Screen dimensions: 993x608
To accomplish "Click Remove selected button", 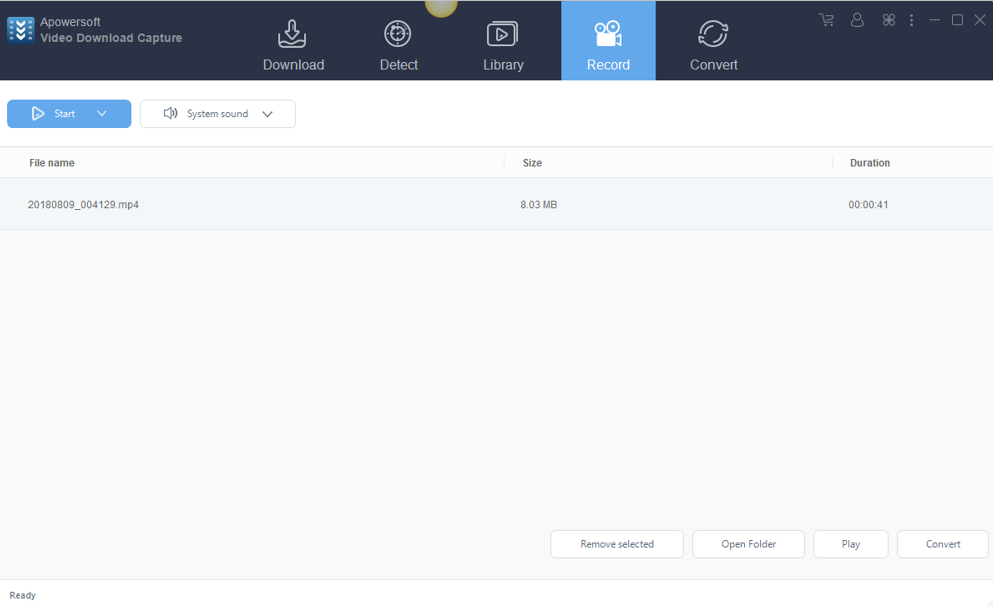I will coord(617,544).
